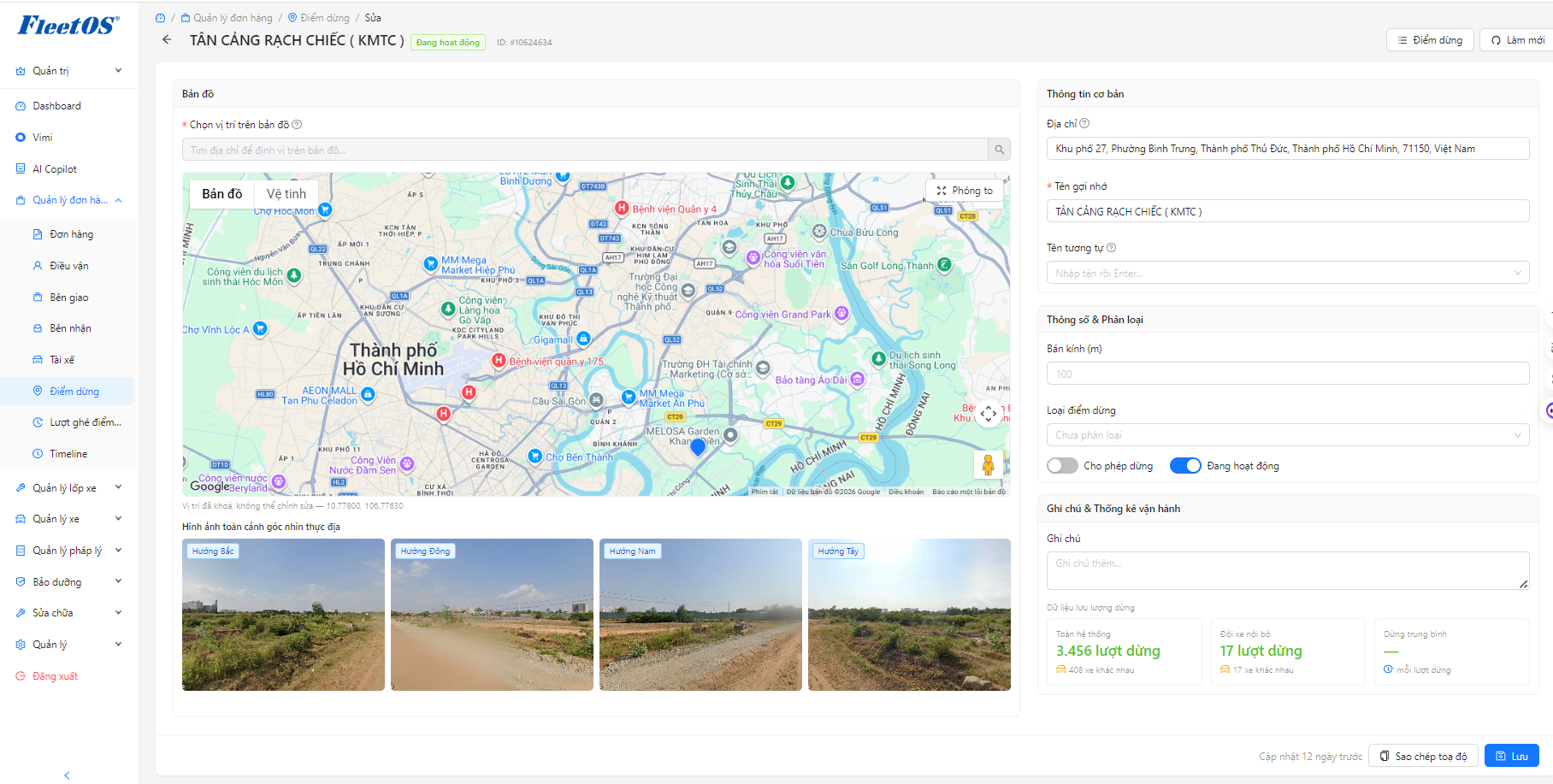Open the Hướng Tây street photo
Viewport: 1553px width, 784px height.
(x=909, y=615)
